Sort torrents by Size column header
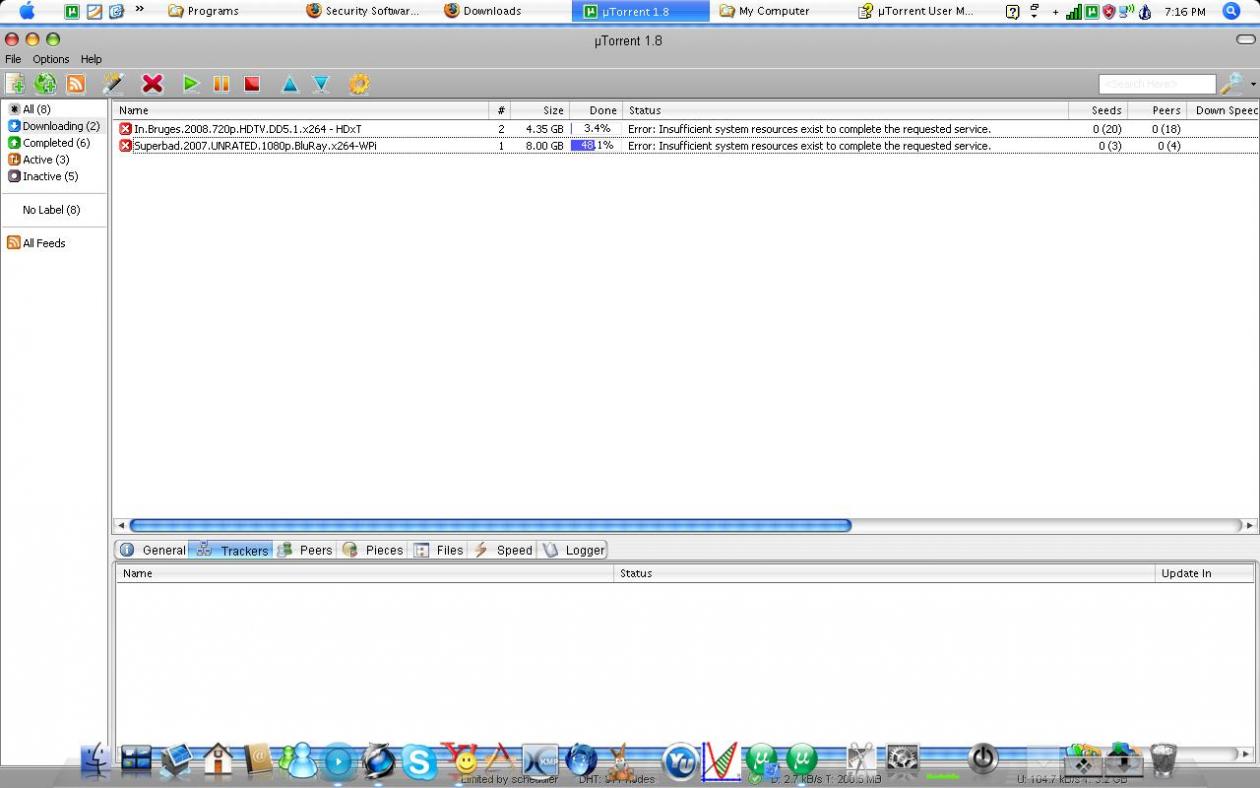 541,110
